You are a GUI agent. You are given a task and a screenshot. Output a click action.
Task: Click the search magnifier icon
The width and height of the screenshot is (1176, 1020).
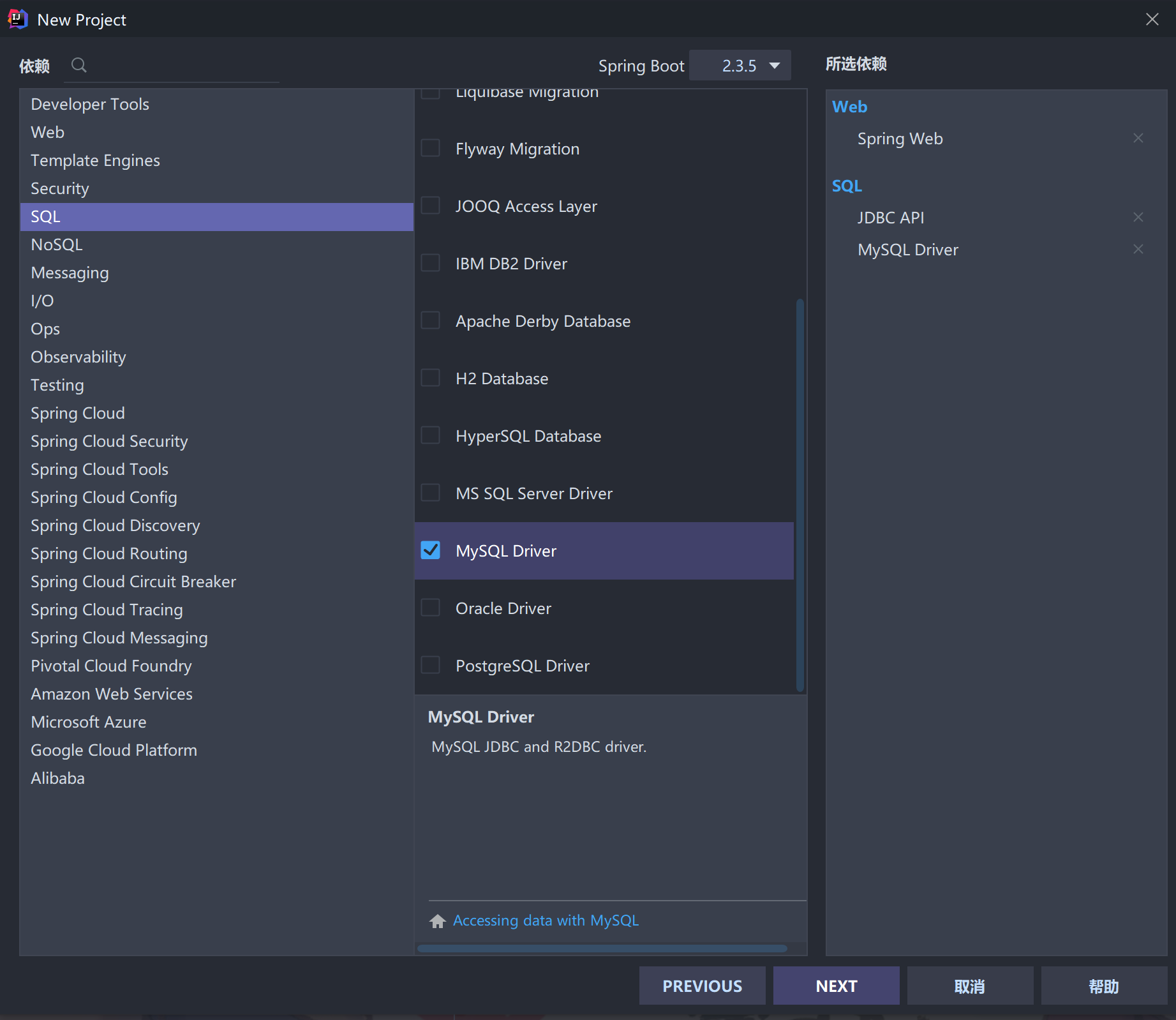click(79, 65)
